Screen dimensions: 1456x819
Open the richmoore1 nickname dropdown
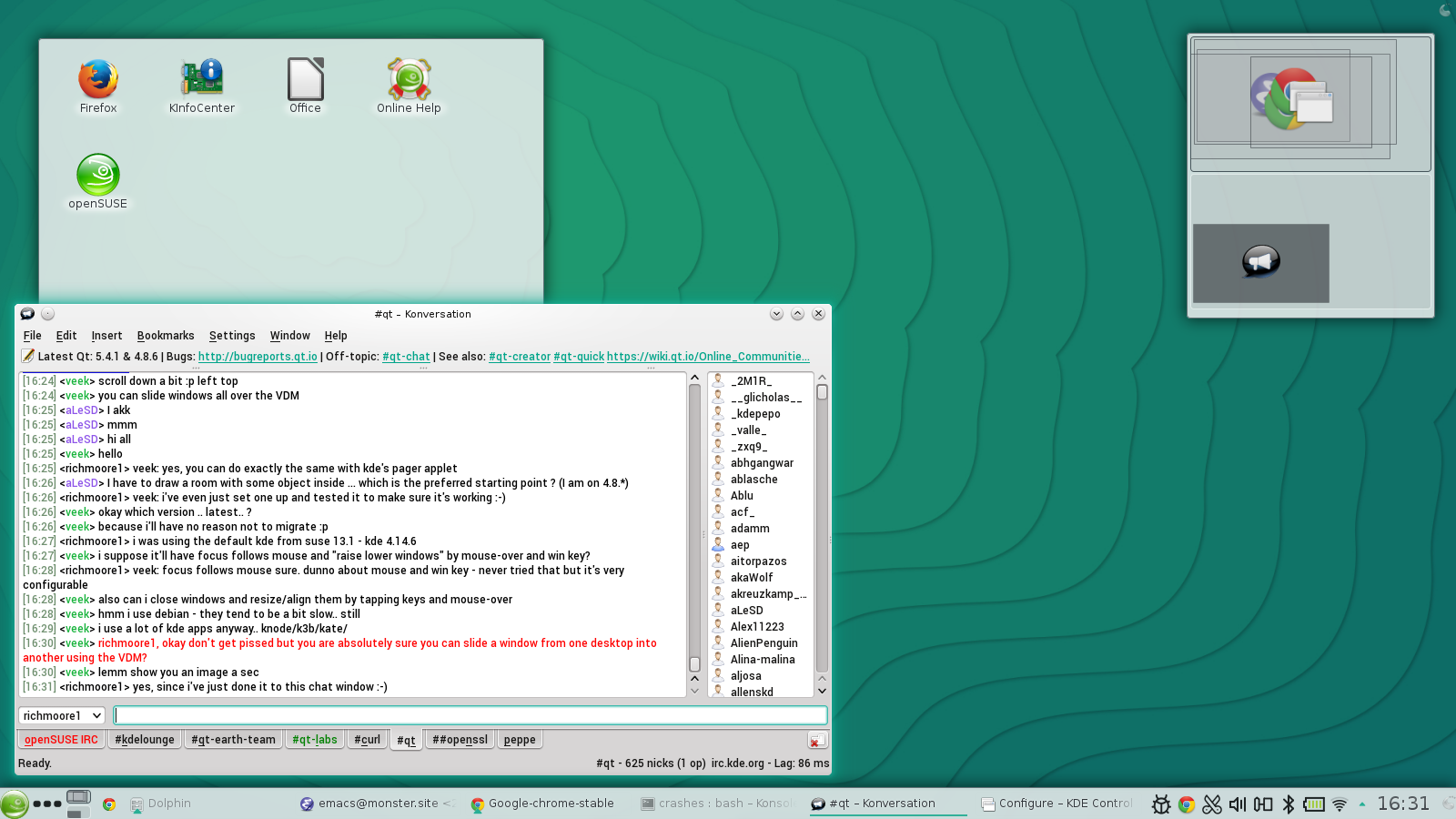click(x=61, y=715)
